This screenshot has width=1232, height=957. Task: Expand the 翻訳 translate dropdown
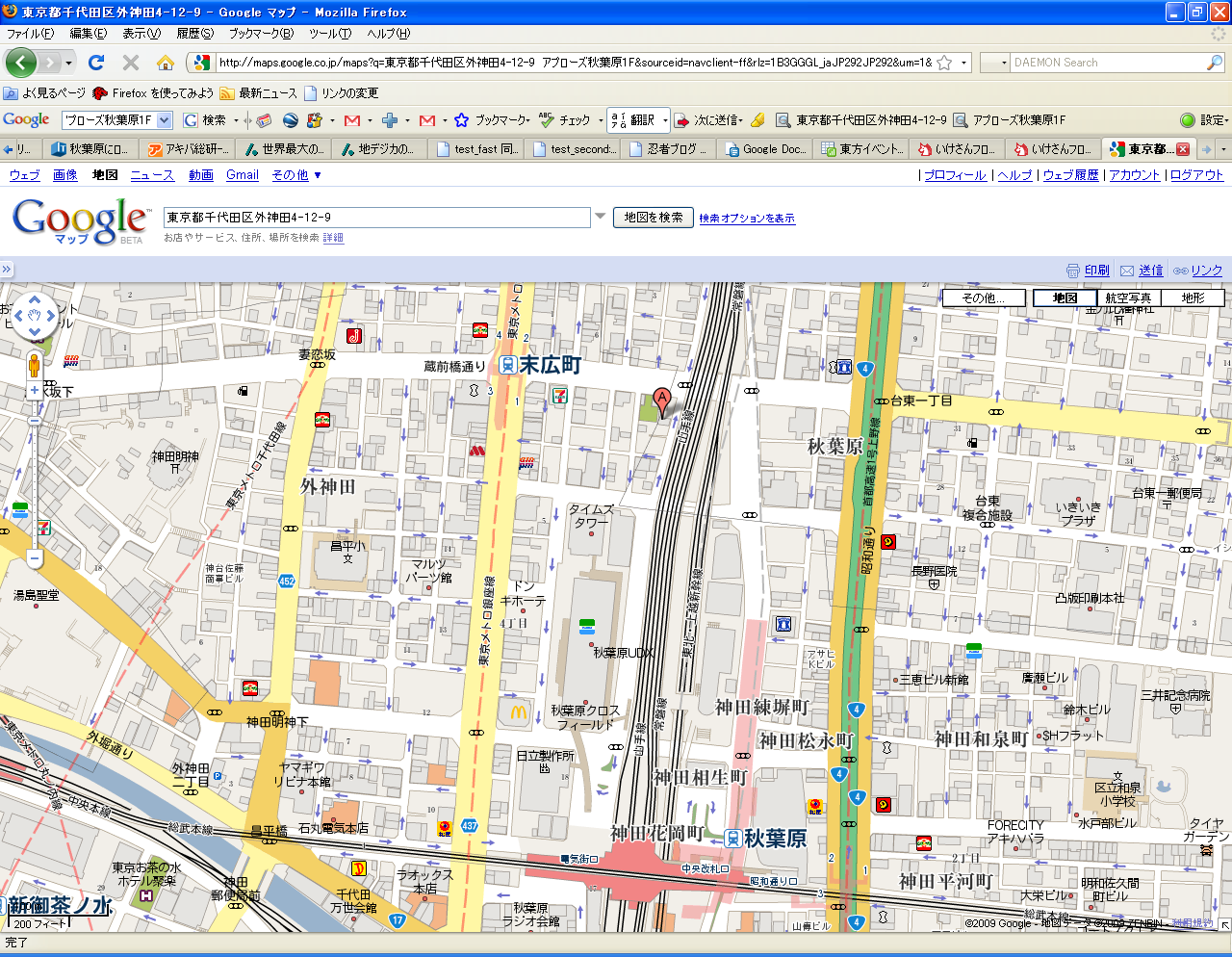pos(664,120)
